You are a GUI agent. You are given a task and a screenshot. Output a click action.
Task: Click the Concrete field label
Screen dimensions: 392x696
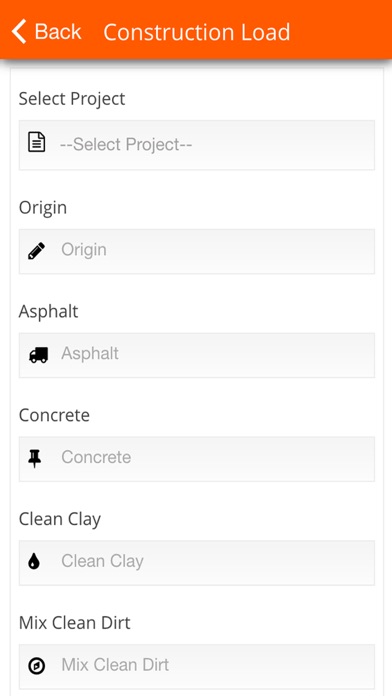point(54,415)
